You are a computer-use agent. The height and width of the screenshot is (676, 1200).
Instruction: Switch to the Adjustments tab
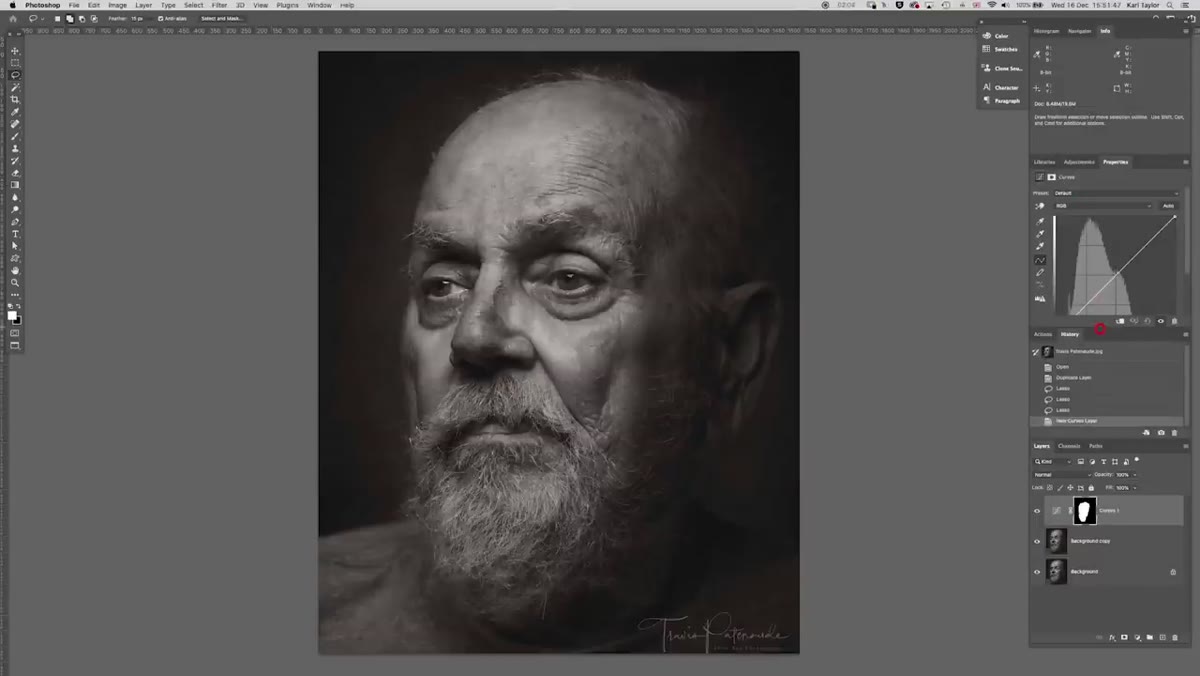tap(1078, 162)
